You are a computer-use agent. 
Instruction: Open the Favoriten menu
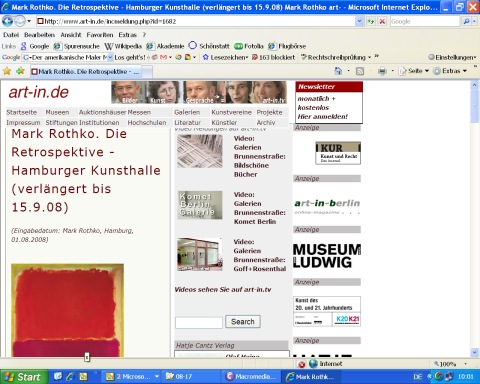pos(100,35)
